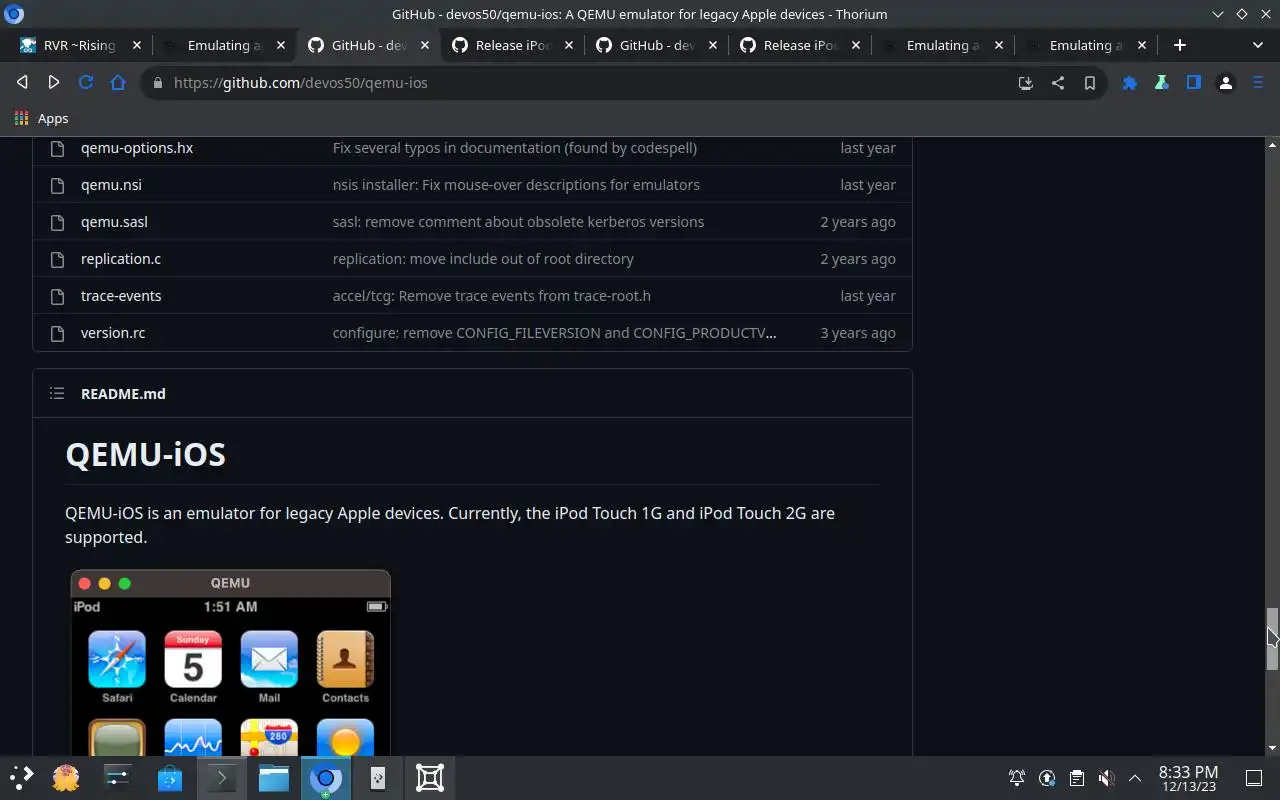Image resolution: width=1280 pixels, height=800 pixels.
Task: Click the github.com address bar URL
Action: pyautogui.click(x=300, y=83)
